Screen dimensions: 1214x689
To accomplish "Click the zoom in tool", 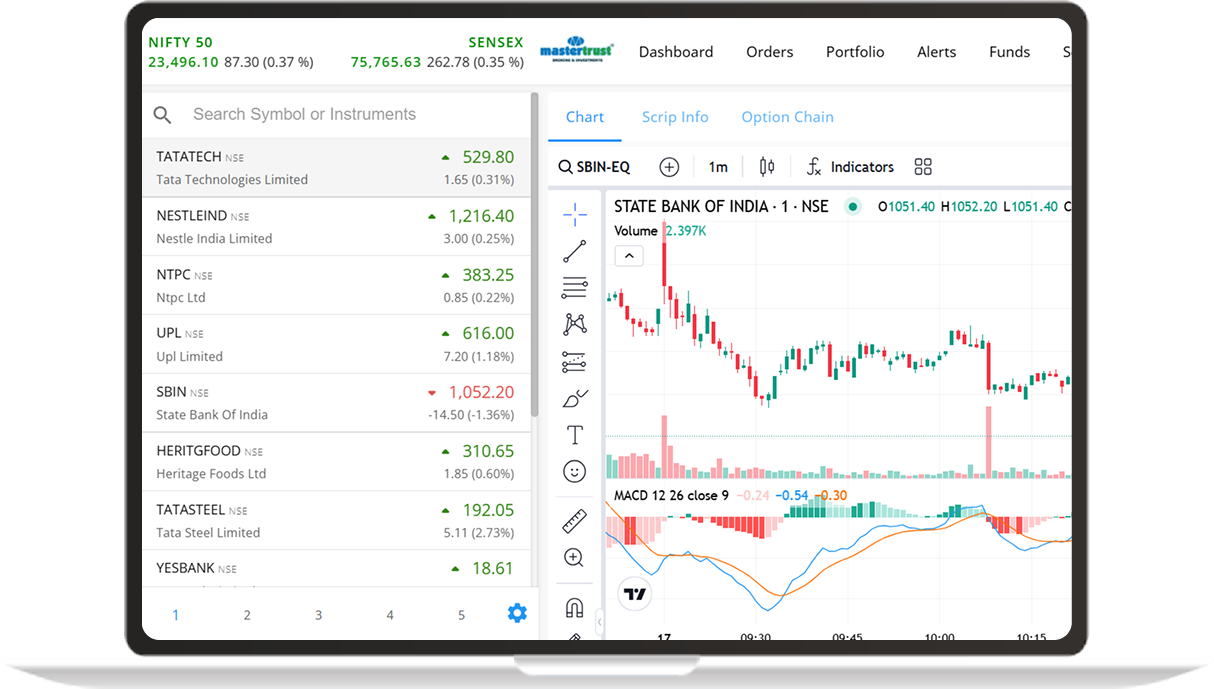I will click(575, 558).
